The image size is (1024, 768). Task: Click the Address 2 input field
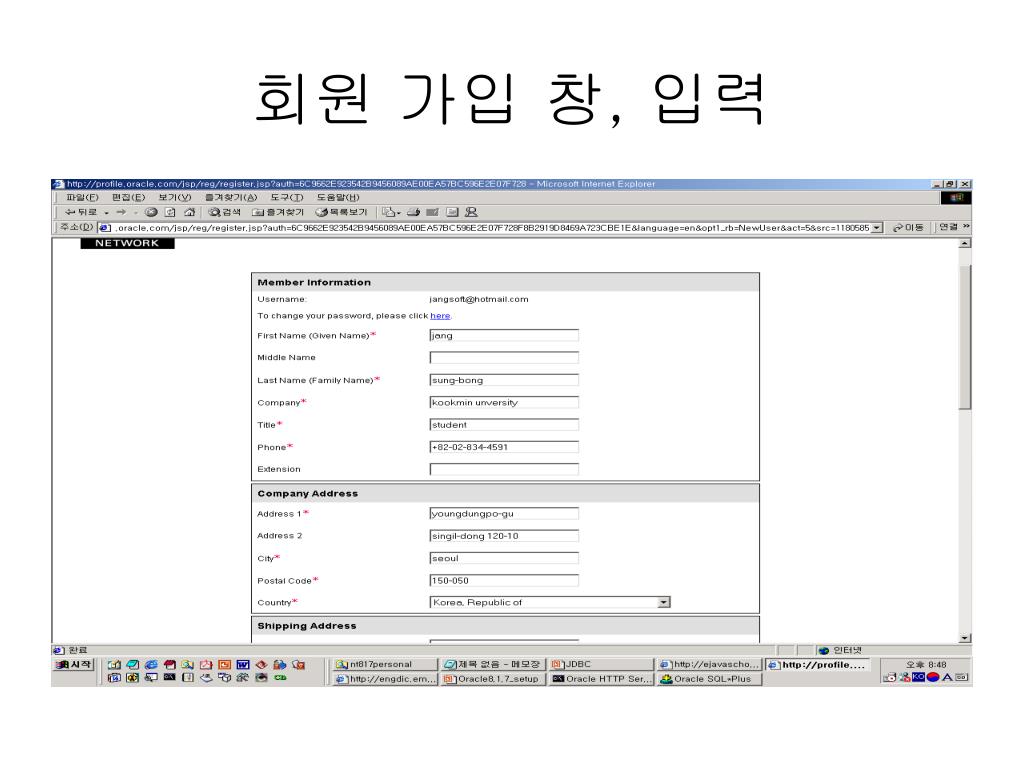point(504,536)
